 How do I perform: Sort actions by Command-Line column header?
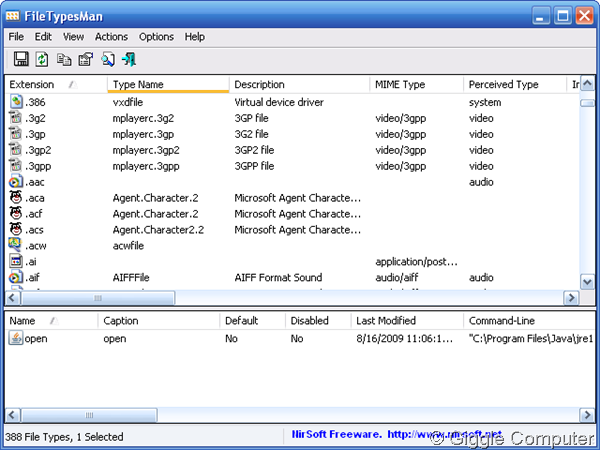(x=529, y=321)
